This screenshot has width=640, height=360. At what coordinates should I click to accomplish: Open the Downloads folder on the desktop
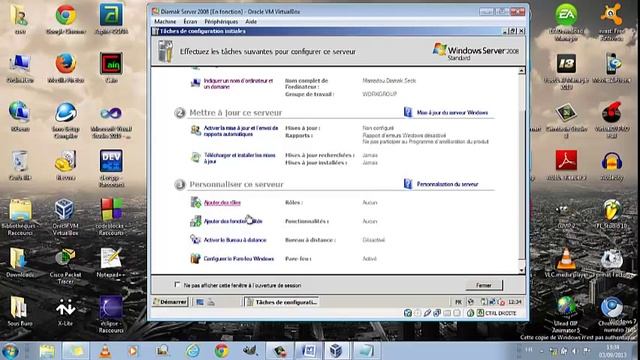click(20, 262)
